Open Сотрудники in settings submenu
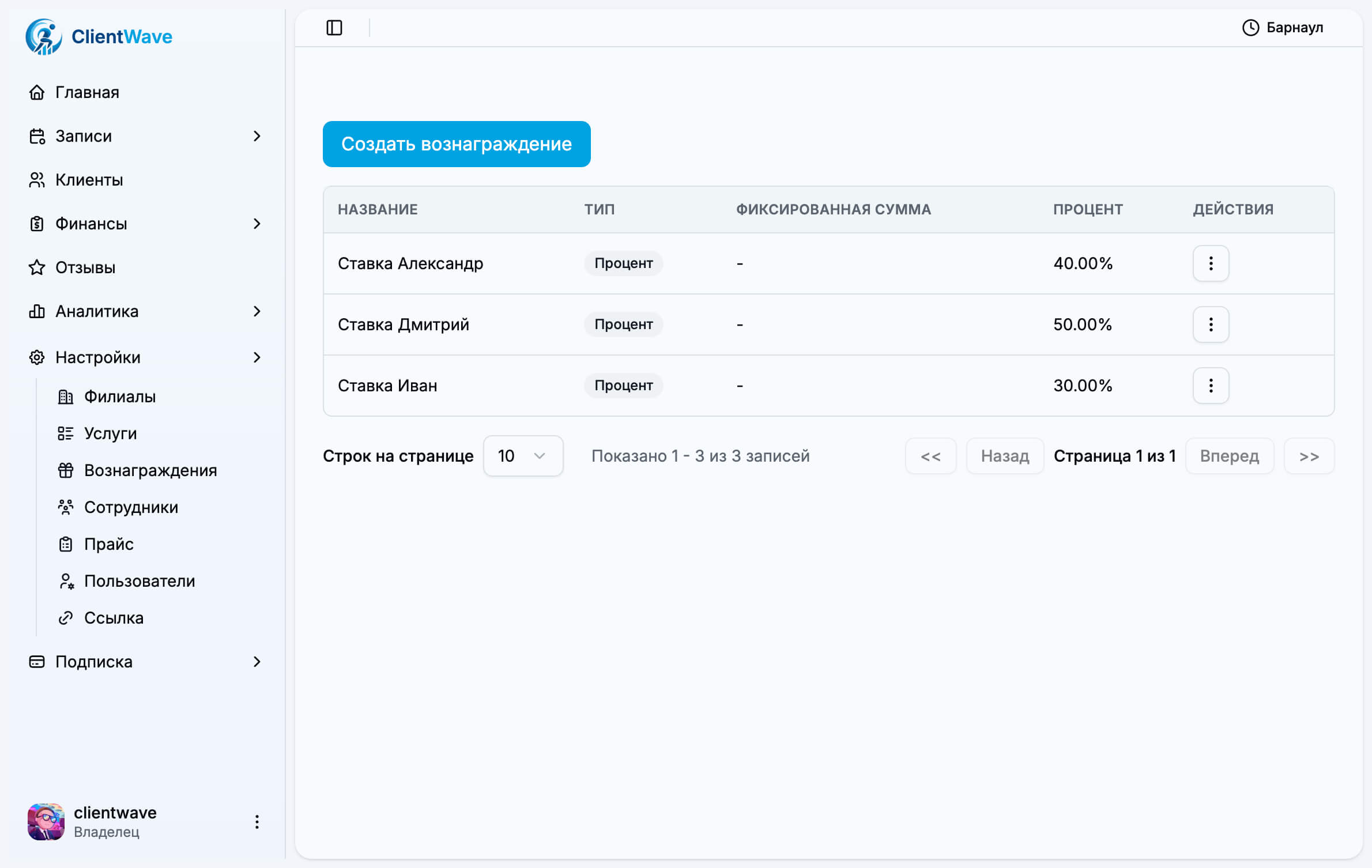 pyautogui.click(x=131, y=507)
